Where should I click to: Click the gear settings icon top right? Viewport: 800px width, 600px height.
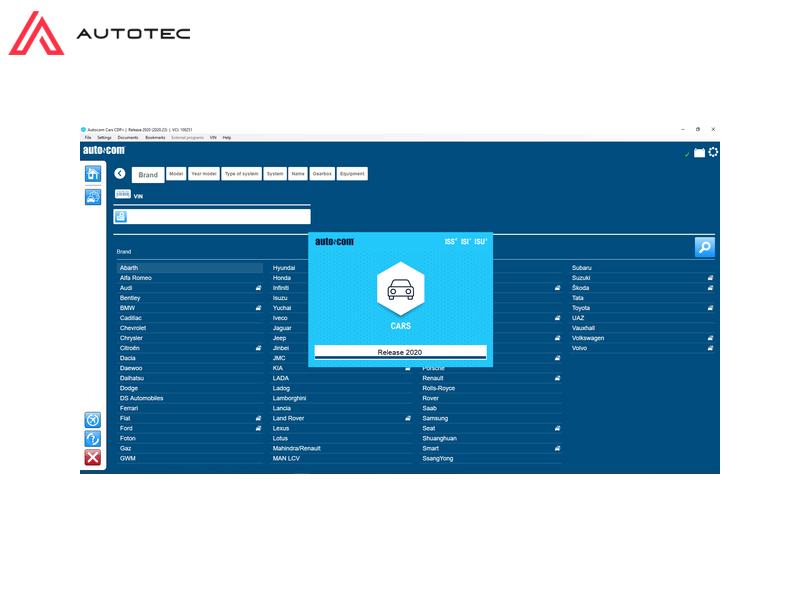click(x=713, y=152)
